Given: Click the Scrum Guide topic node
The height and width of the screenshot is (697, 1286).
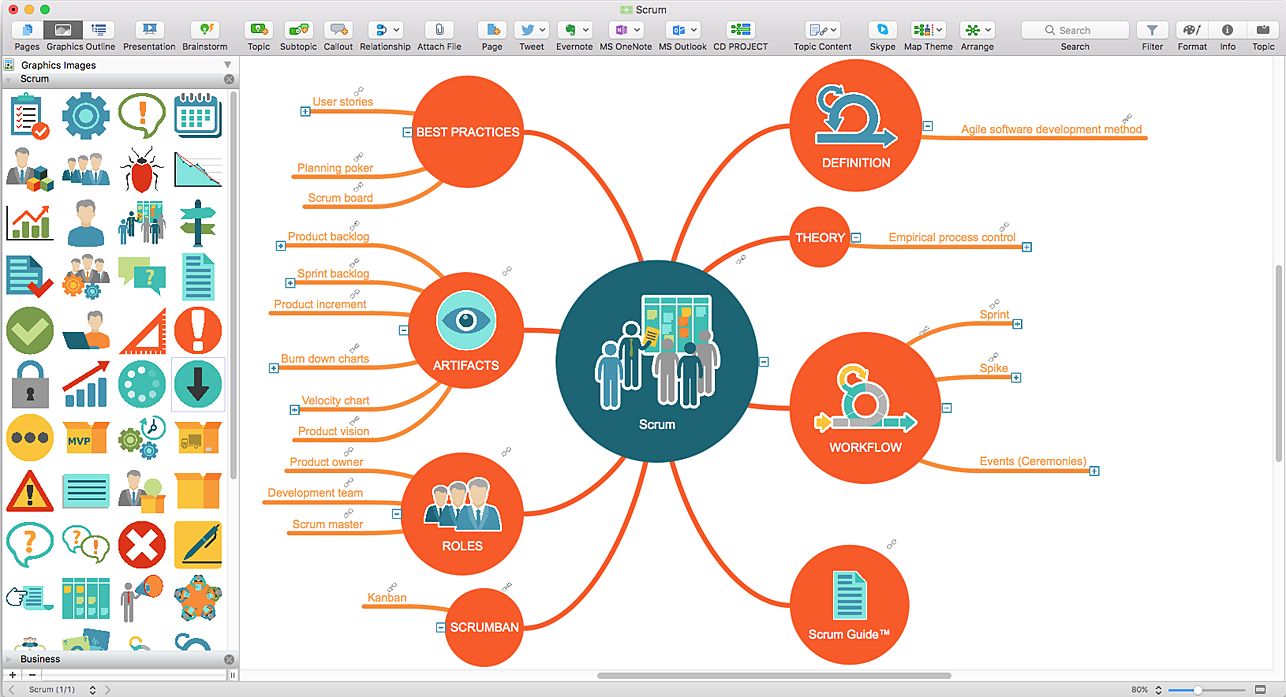Looking at the screenshot, I should coord(849,604).
